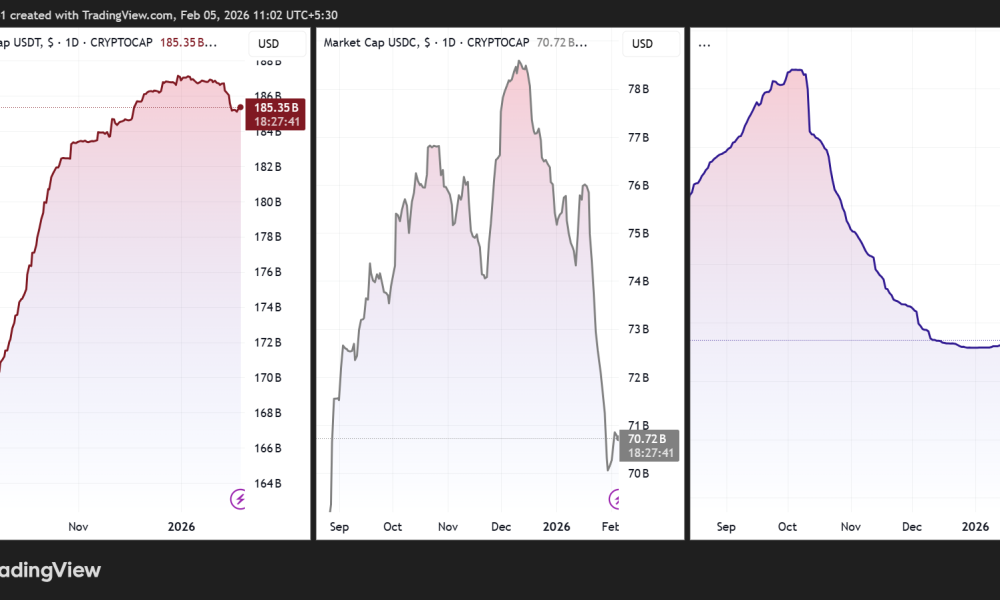Click the CRYPTOCAP label in the USDC legend
Viewport: 1000px width, 600px height.
tap(498, 43)
